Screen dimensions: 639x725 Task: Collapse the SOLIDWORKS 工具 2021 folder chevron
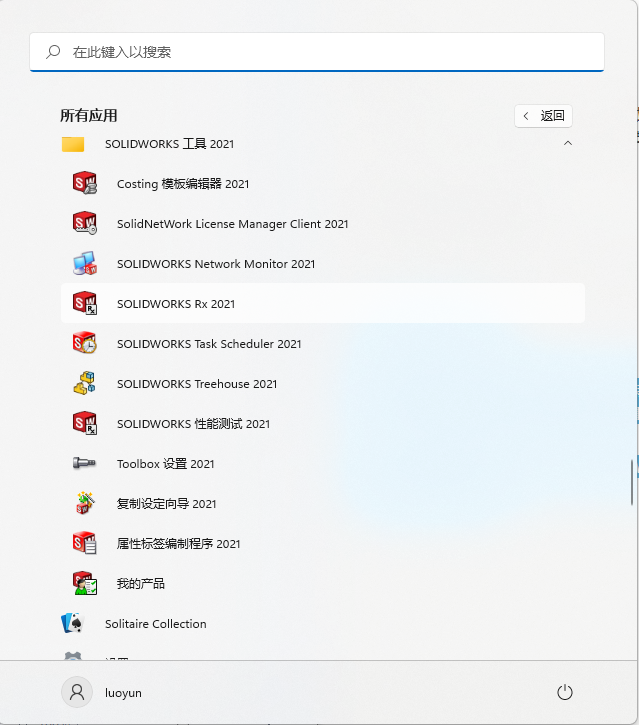click(568, 143)
